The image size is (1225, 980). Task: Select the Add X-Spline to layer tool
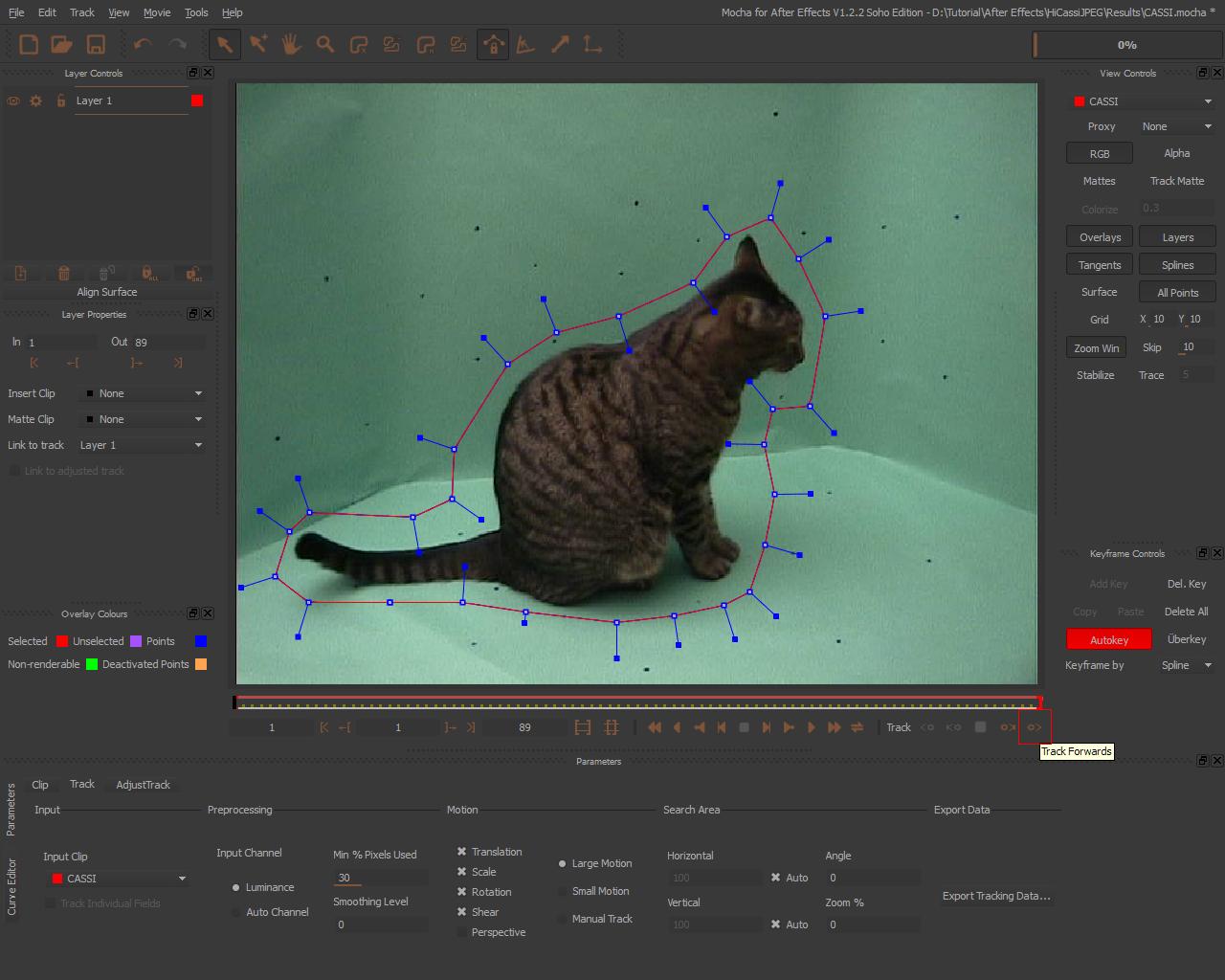[391, 44]
